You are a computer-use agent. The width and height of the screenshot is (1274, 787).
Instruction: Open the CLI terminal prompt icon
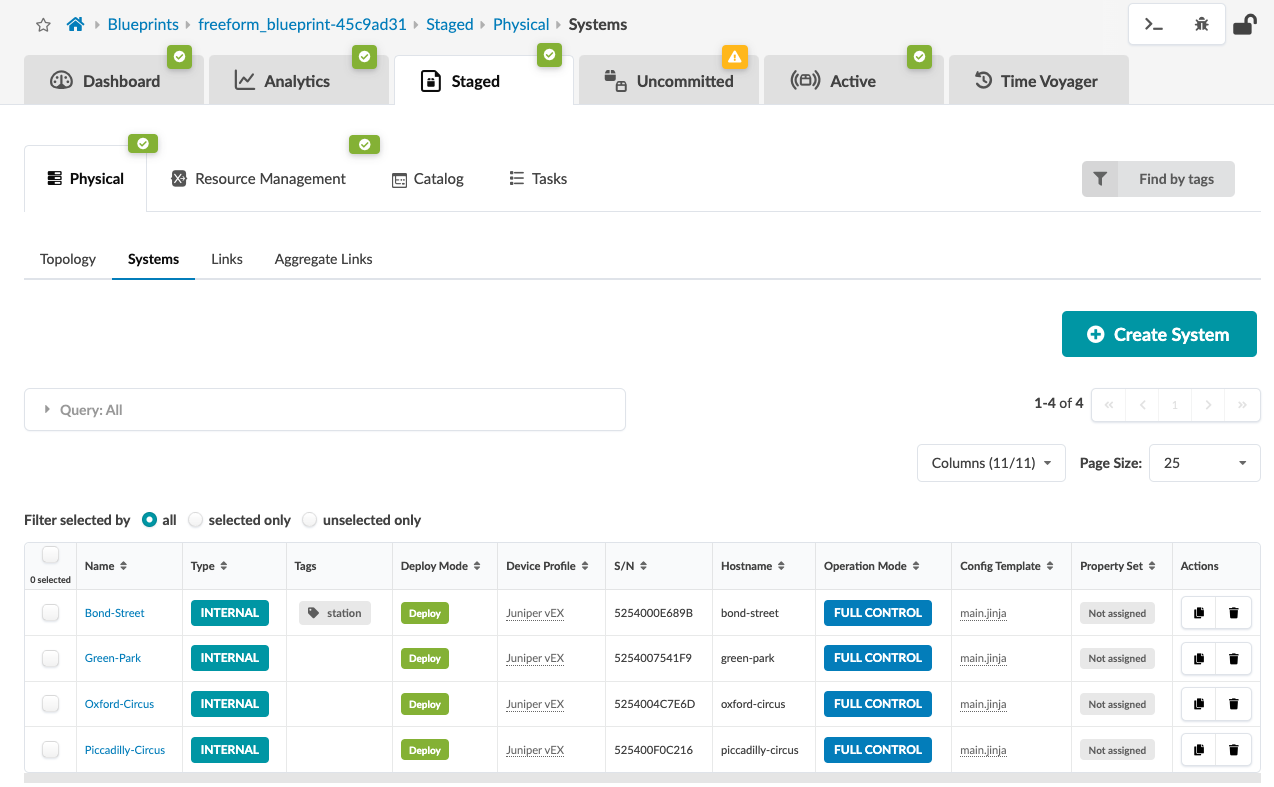[x=1154, y=25]
